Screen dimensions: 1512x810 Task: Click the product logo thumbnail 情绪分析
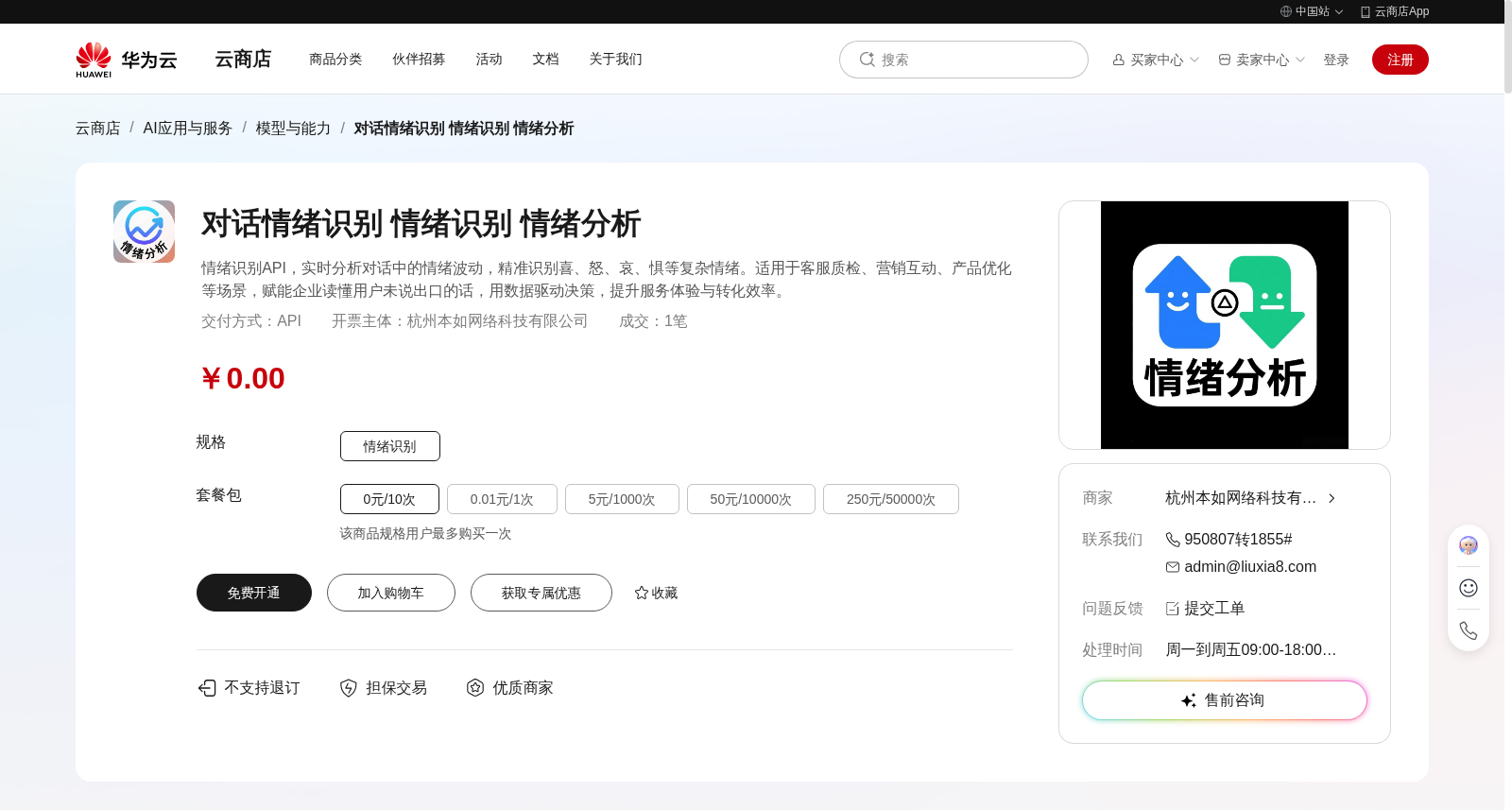(x=144, y=232)
